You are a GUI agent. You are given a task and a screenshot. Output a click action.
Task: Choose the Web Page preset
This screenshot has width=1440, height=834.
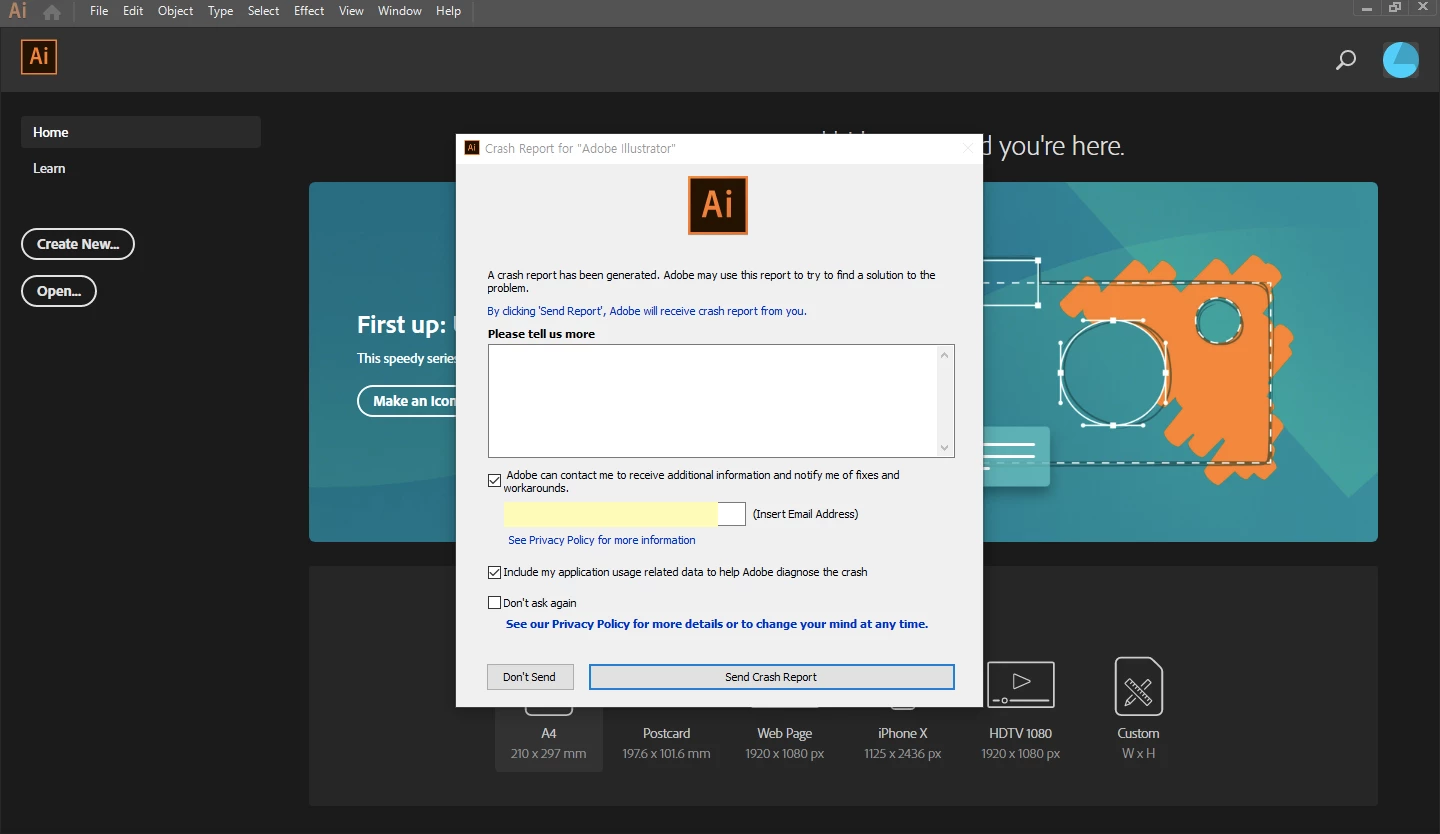click(785, 743)
